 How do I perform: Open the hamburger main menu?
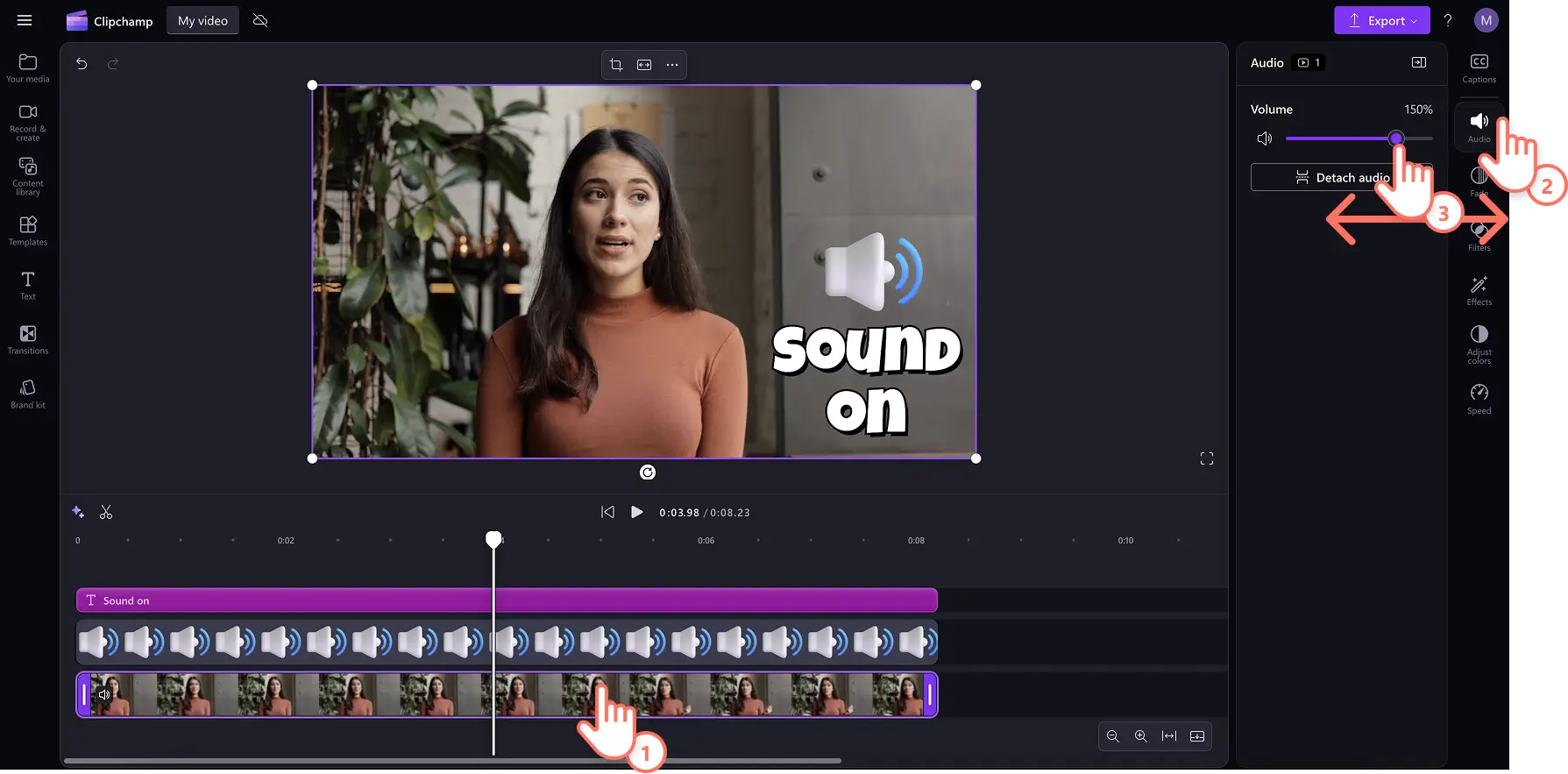tap(25, 21)
